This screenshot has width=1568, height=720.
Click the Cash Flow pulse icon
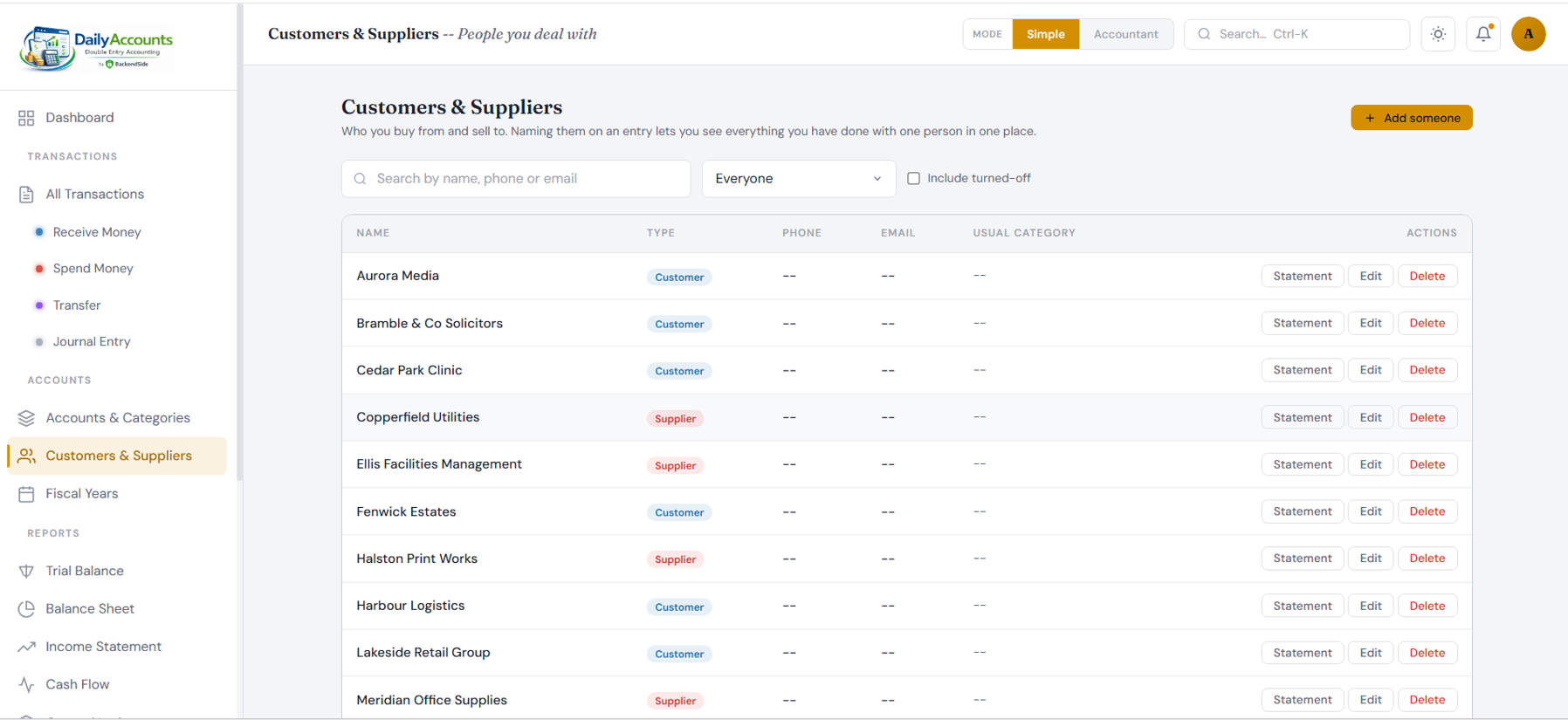coord(26,685)
